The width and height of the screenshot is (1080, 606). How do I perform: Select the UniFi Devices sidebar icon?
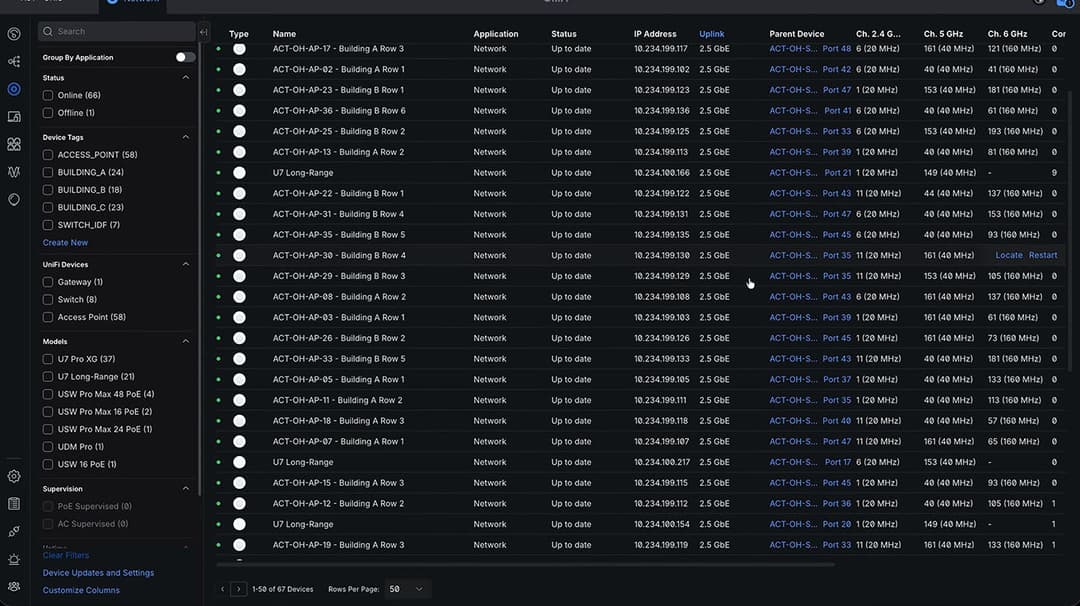click(14, 89)
